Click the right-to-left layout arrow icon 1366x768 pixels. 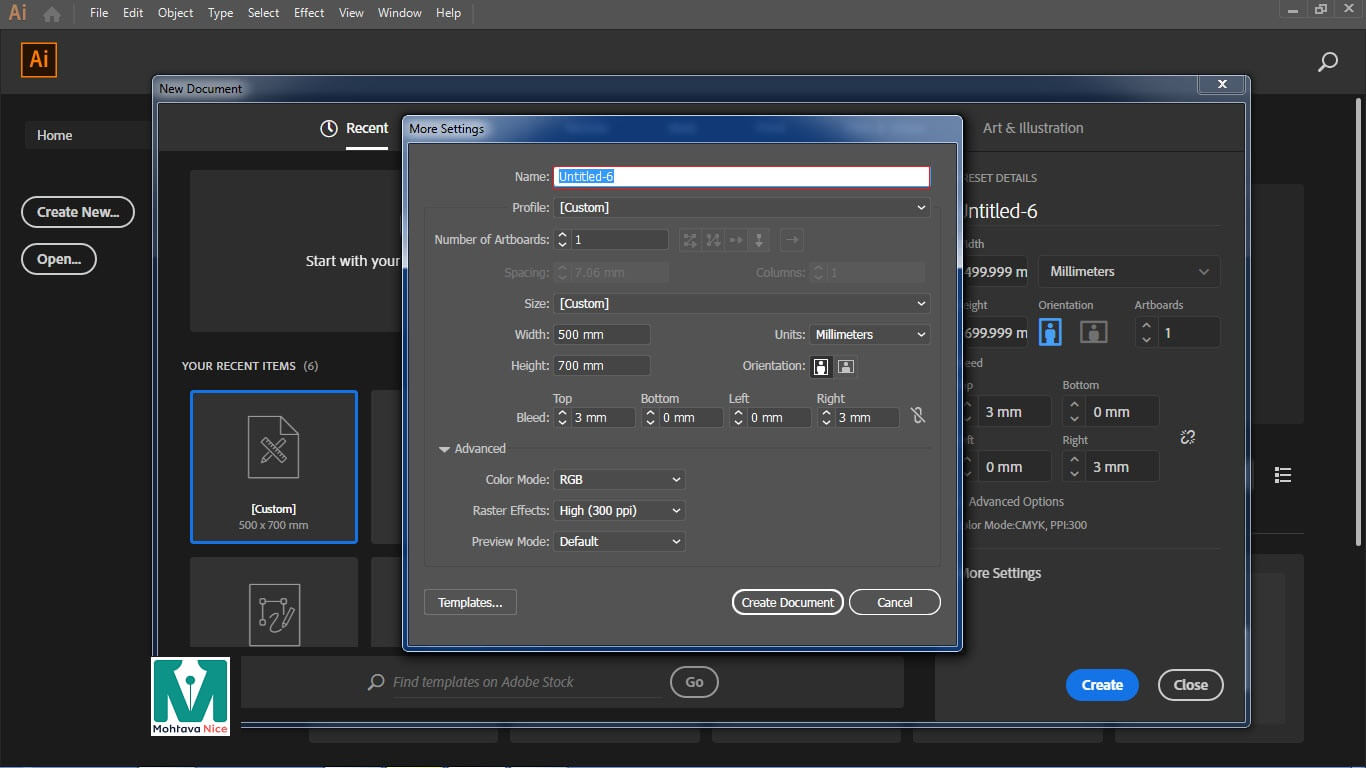791,240
